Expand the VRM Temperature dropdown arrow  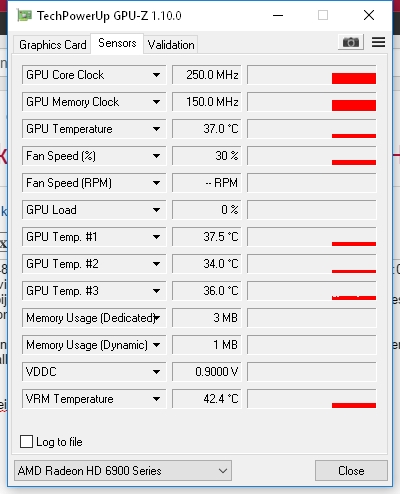click(156, 399)
